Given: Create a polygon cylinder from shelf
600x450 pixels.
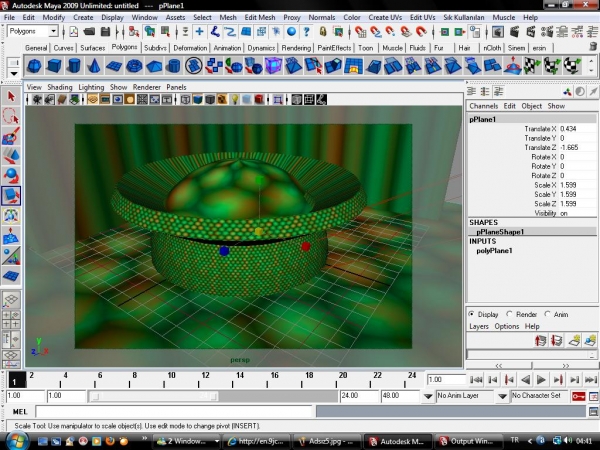Looking at the screenshot, I should click(74, 66).
